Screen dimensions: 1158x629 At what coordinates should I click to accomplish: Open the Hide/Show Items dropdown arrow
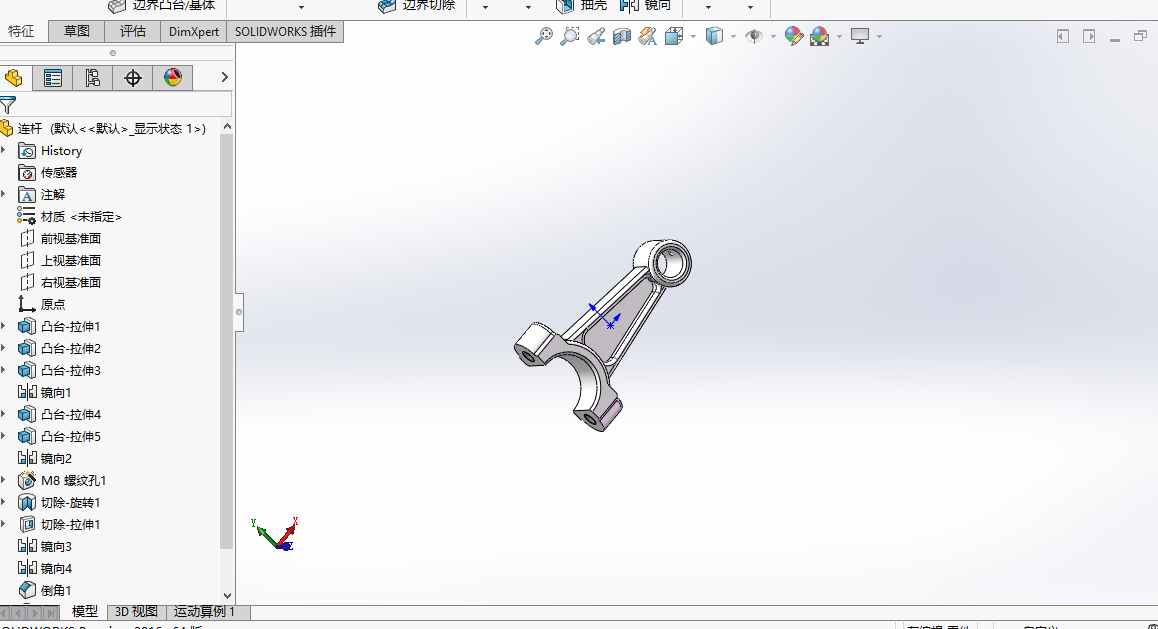coord(772,36)
